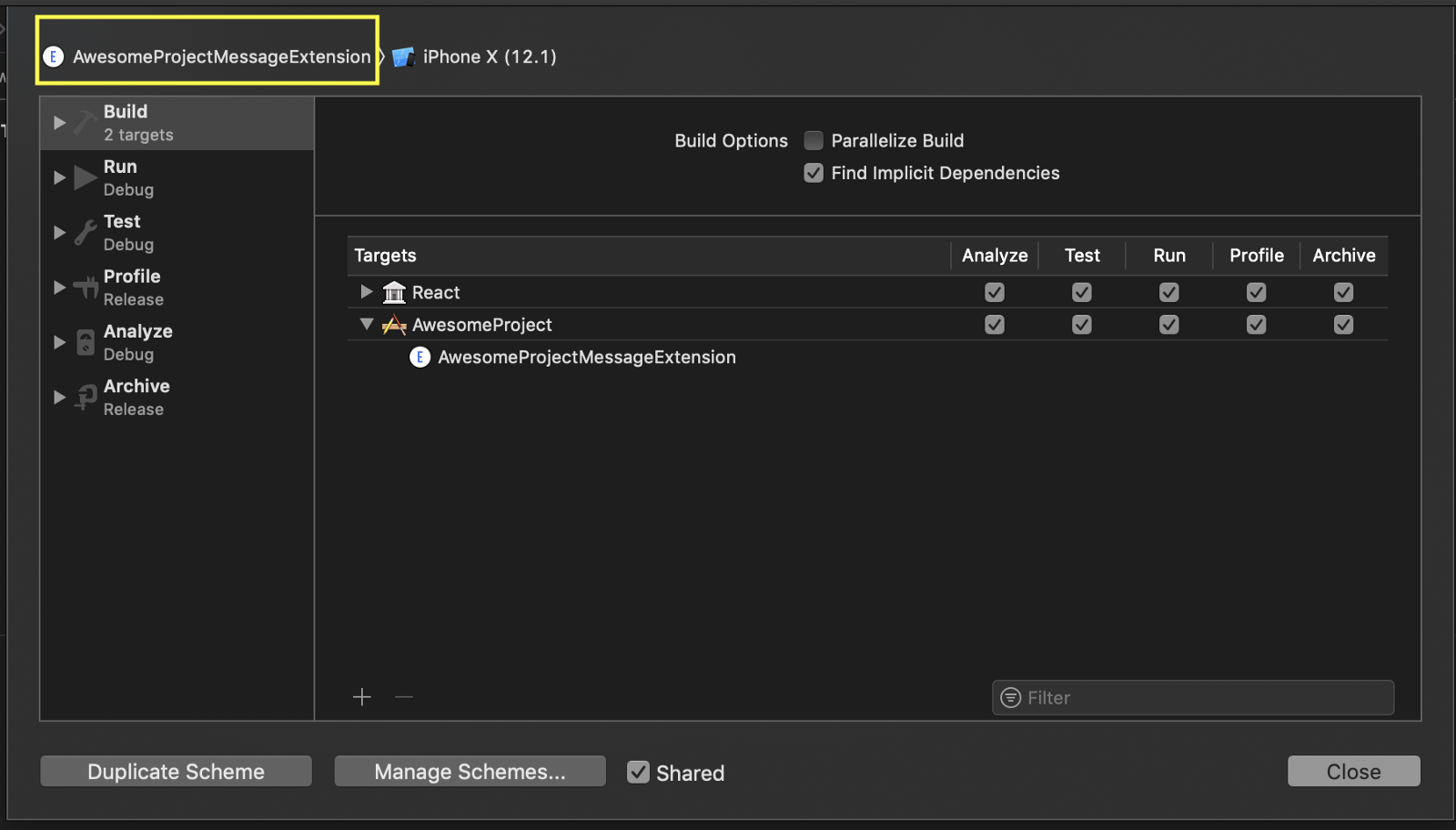Click the Archive column header
The image size is (1456, 830).
pos(1344,256)
